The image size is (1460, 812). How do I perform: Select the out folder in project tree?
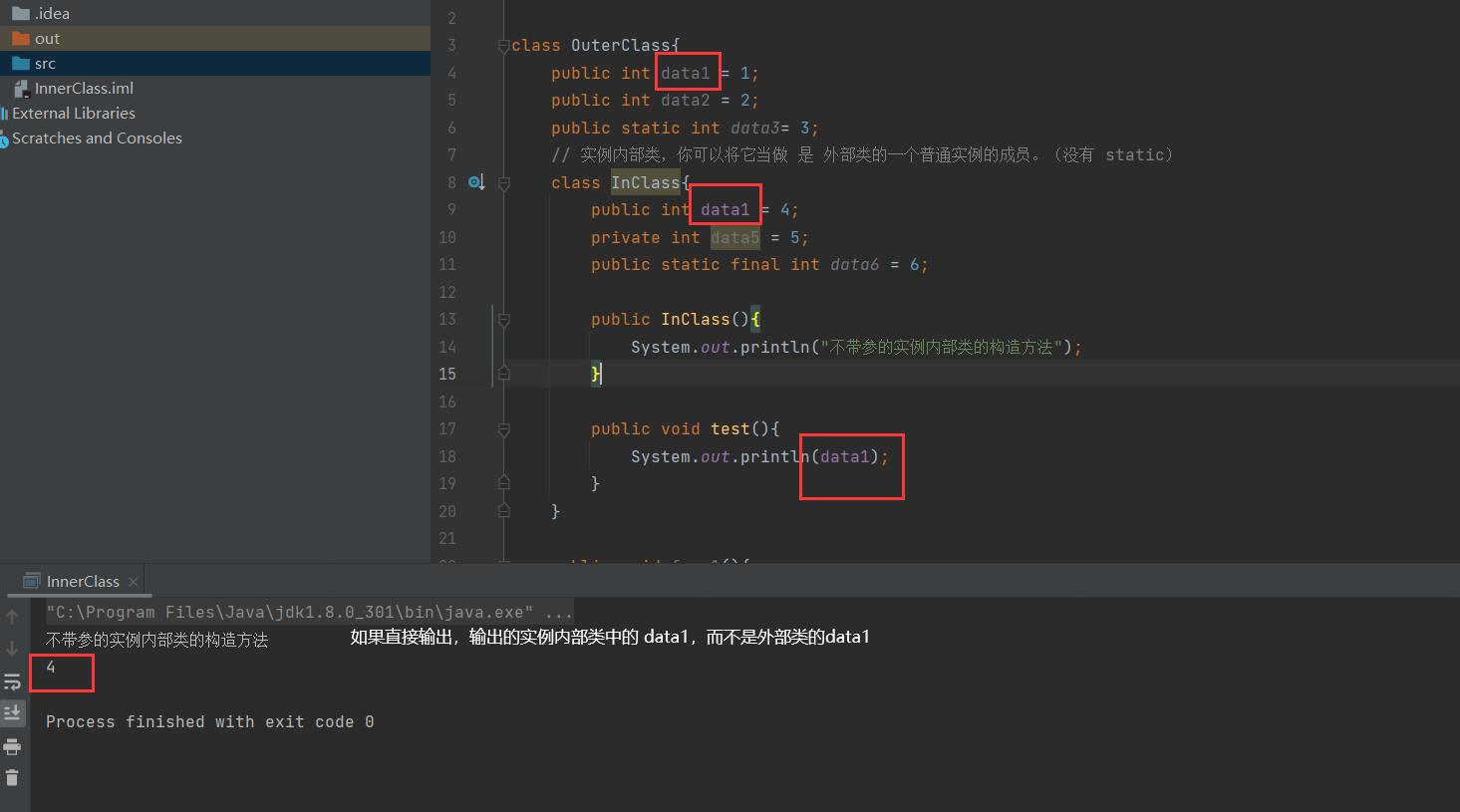215,38
